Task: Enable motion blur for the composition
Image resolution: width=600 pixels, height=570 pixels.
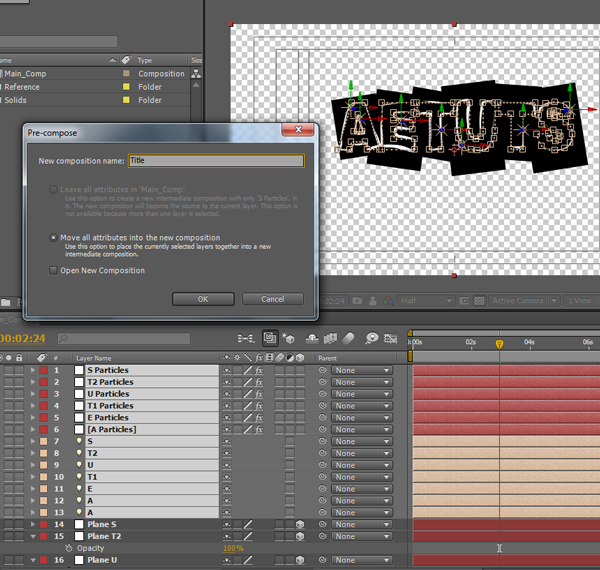Action: point(348,338)
